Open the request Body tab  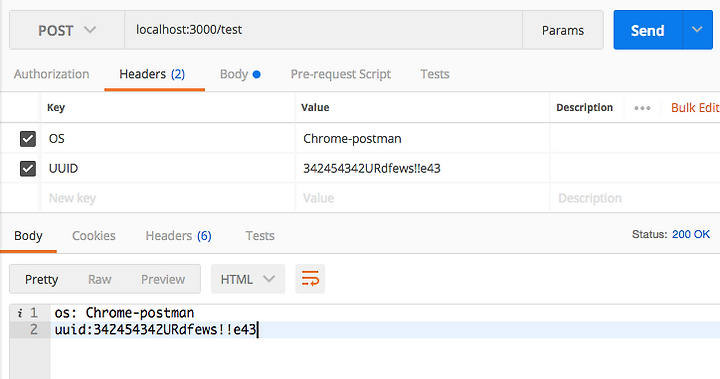(x=240, y=74)
